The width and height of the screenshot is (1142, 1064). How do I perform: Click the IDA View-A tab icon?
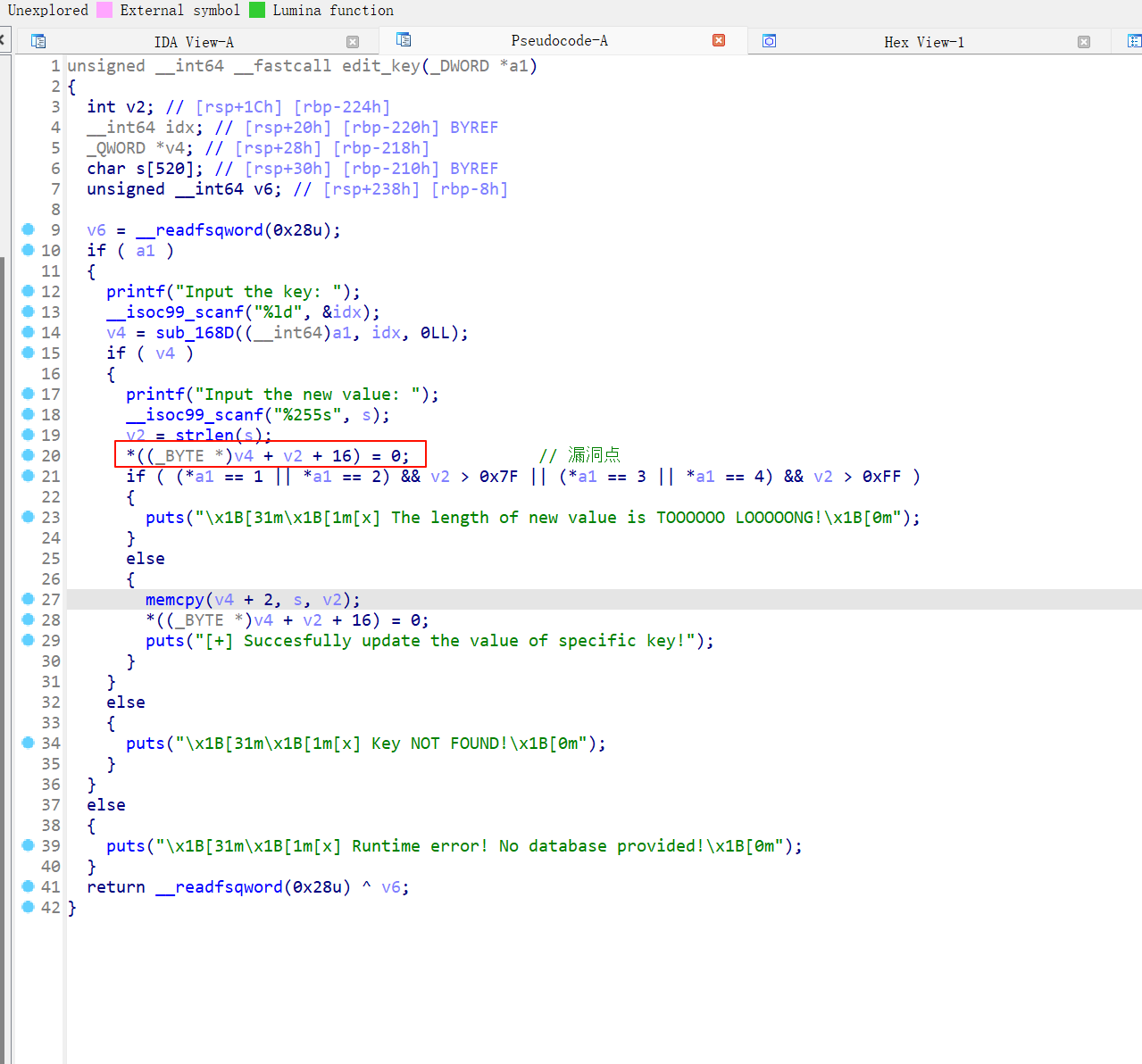[38, 41]
